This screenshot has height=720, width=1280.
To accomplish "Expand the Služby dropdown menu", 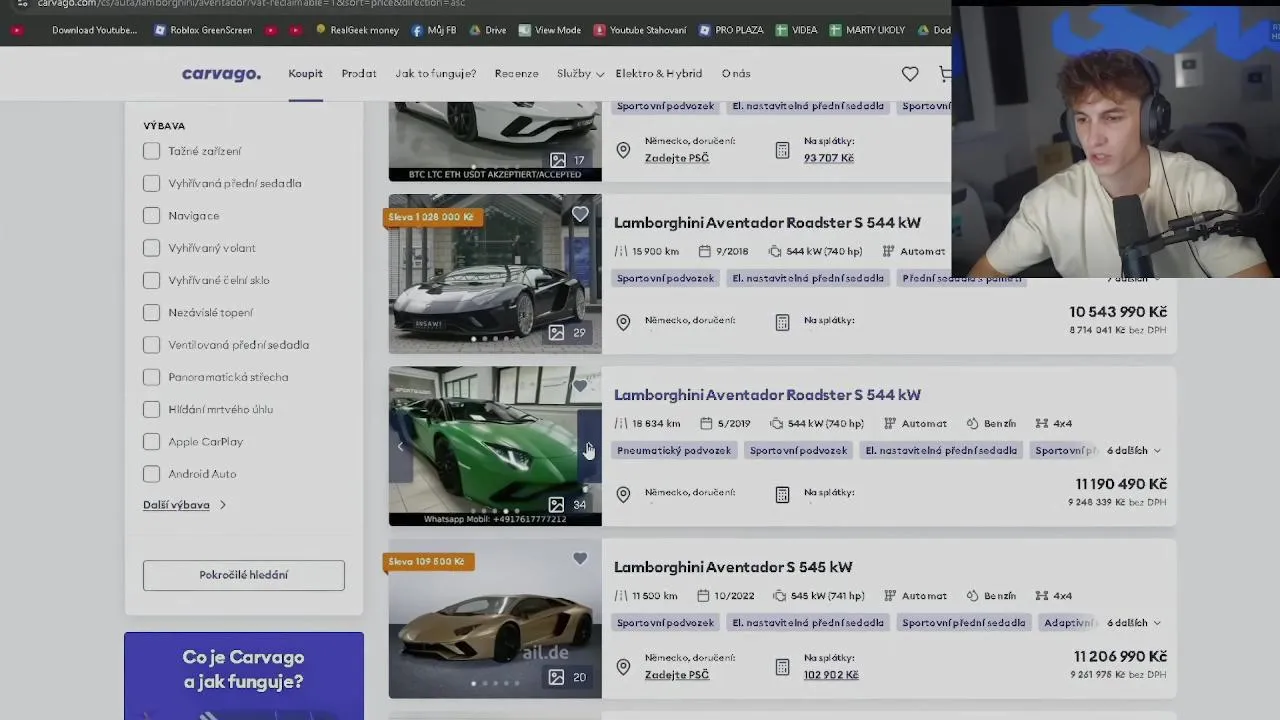I will tap(580, 74).
